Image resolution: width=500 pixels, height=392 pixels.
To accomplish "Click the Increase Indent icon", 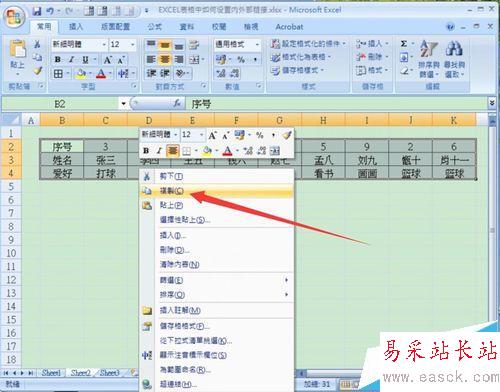I will pos(165,73).
